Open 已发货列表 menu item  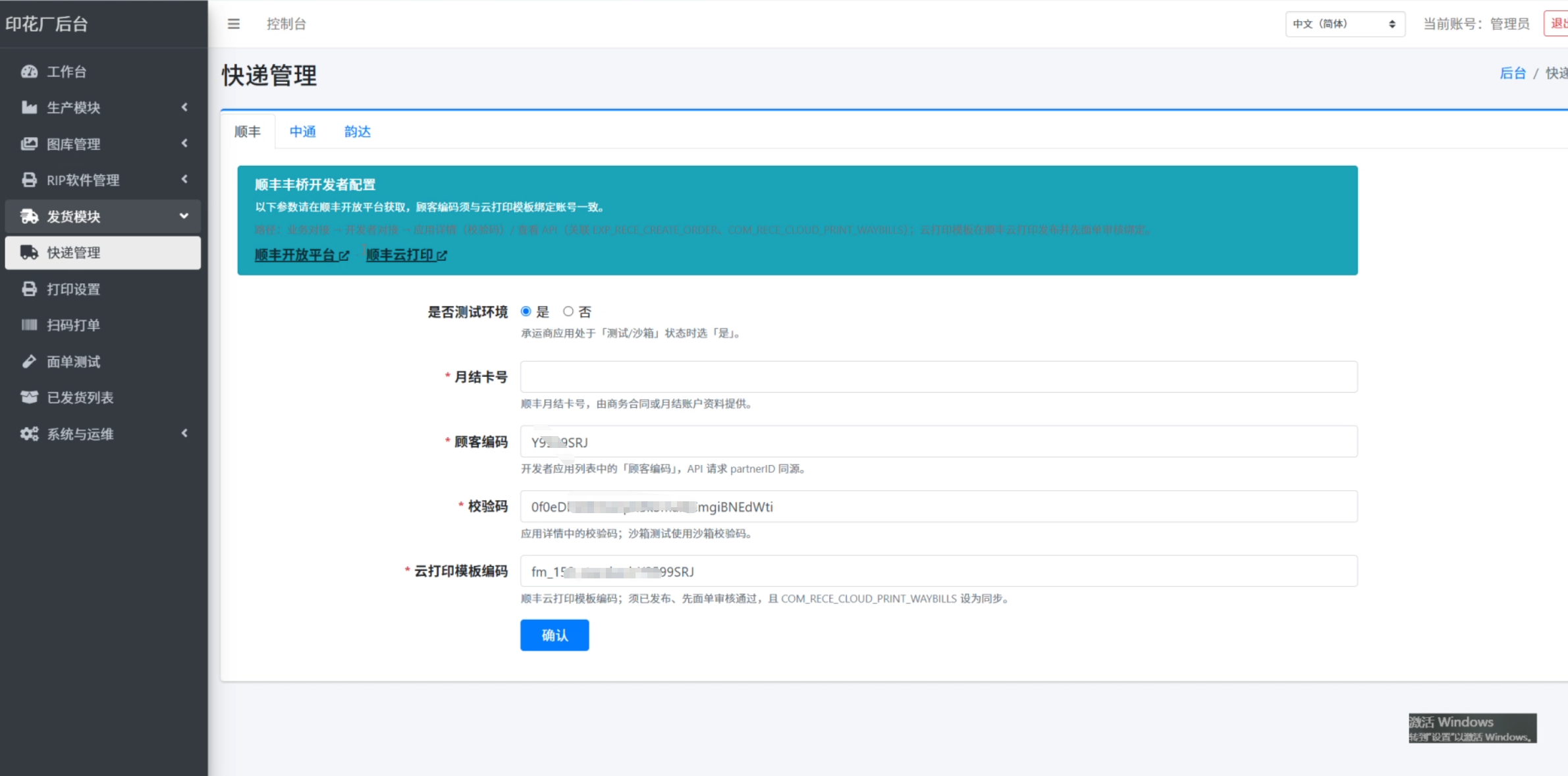pos(103,398)
